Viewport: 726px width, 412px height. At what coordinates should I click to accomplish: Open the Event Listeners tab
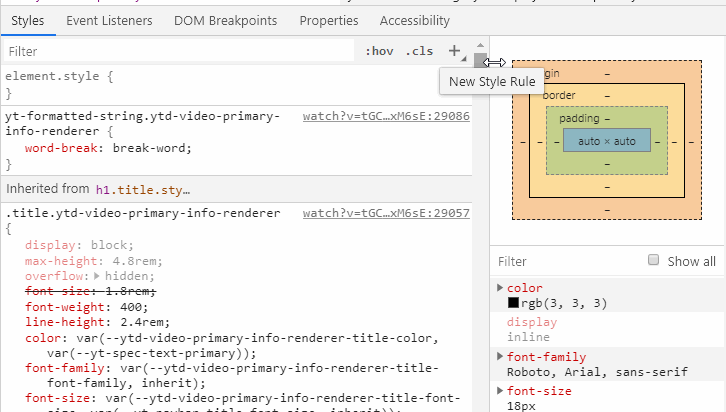(109, 21)
